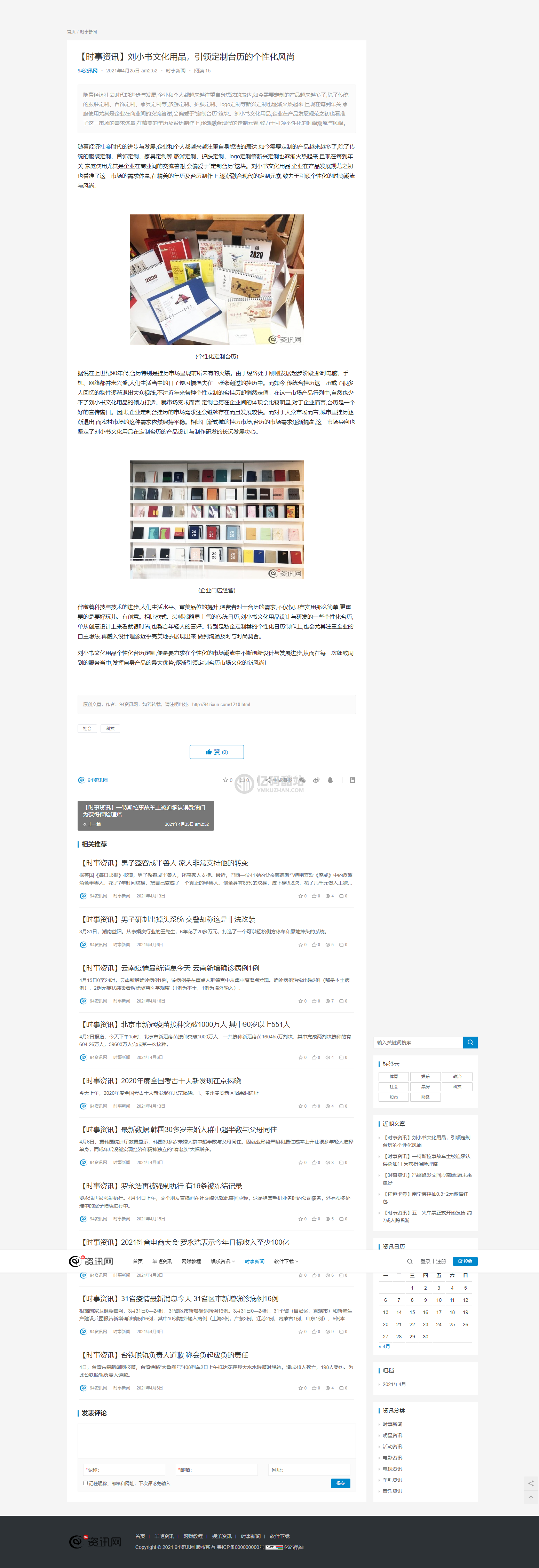This screenshot has height=1568, width=539.
Task: Click 科技 tag below article
Action: point(110,729)
